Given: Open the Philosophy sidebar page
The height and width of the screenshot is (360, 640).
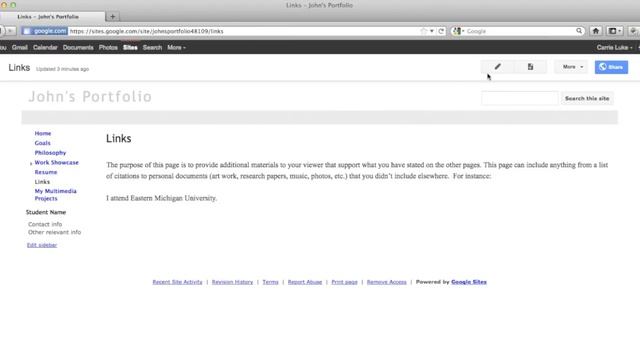Looking at the screenshot, I should point(50,153).
